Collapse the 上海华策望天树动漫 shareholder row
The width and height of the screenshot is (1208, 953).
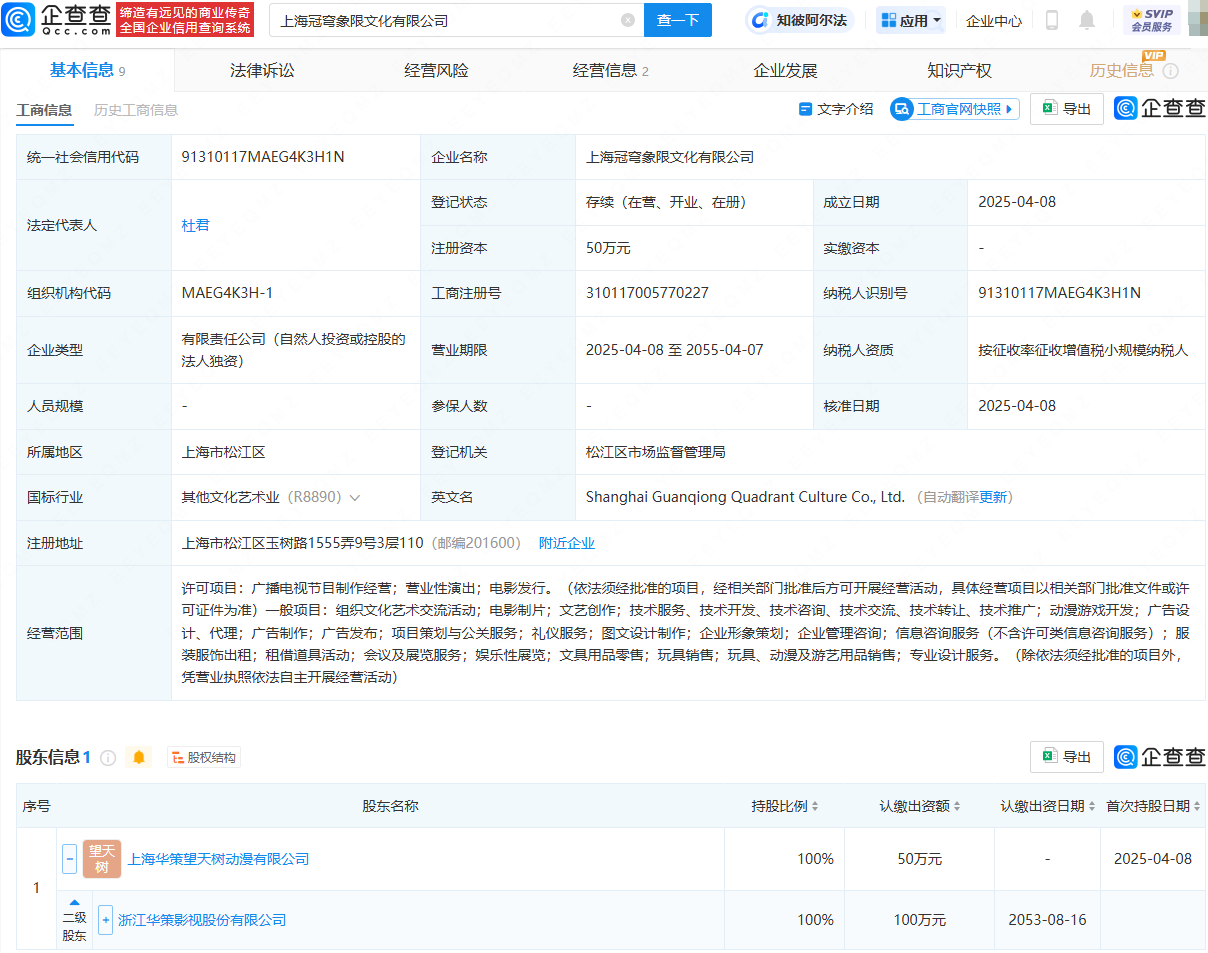[x=70, y=858]
